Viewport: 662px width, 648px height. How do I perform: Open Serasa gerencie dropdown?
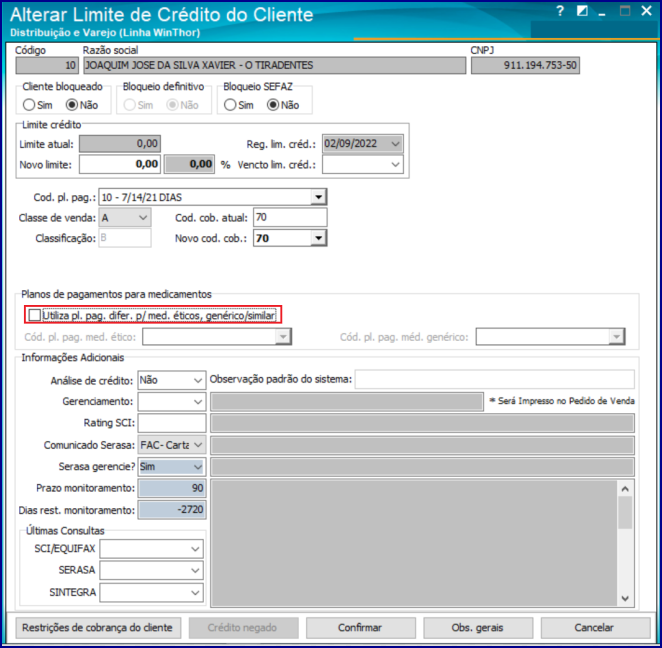pos(198,466)
